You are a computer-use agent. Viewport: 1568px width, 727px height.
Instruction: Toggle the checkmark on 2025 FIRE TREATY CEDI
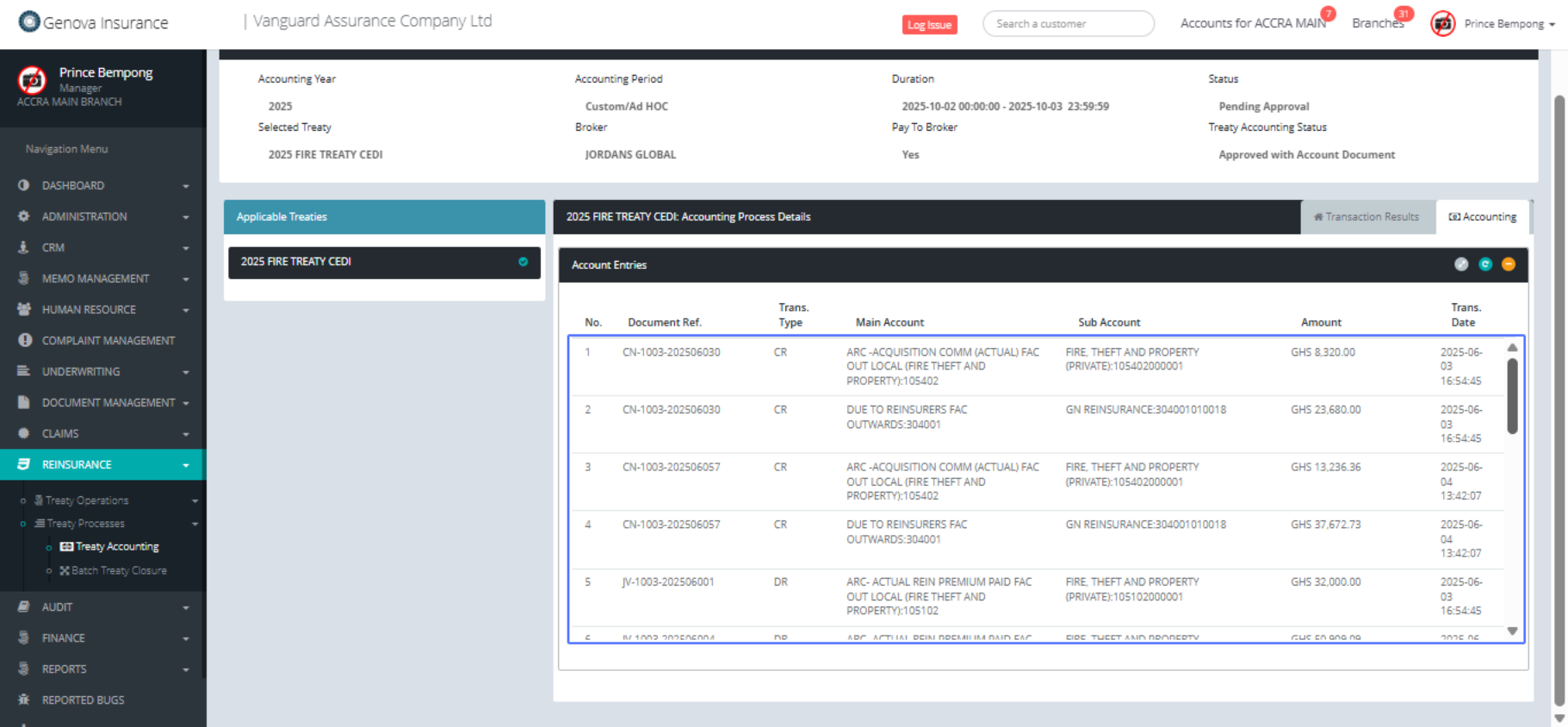click(523, 262)
